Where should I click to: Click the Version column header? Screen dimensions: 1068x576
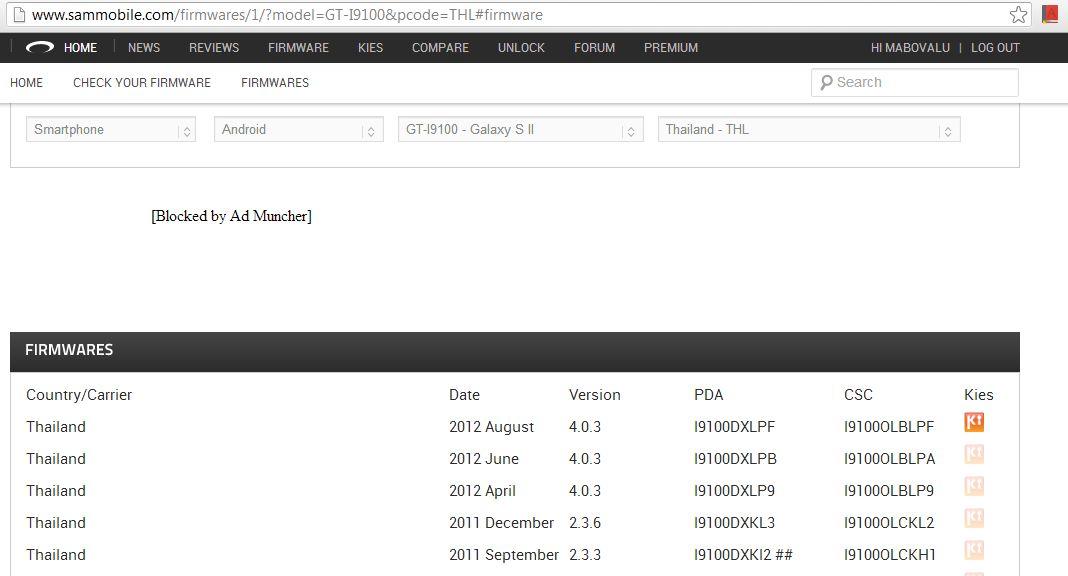click(x=595, y=395)
